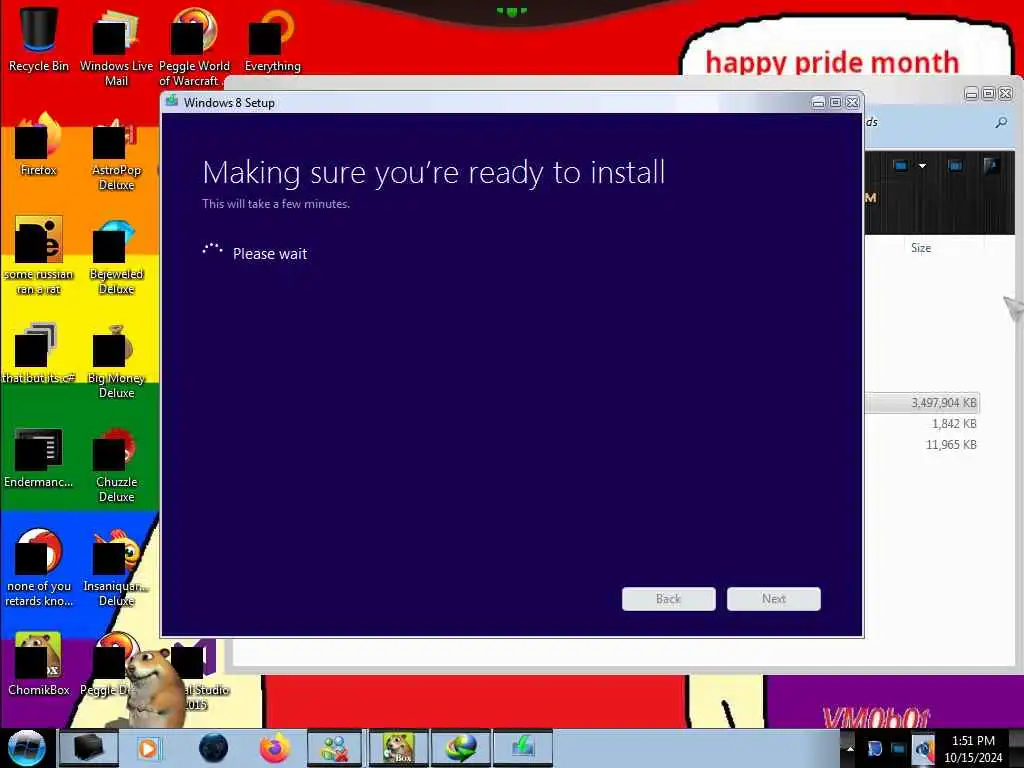The width and height of the screenshot is (1024, 768).
Task: Switch to ChomikBox hamster taskbar button
Action: [x=398, y=748]
